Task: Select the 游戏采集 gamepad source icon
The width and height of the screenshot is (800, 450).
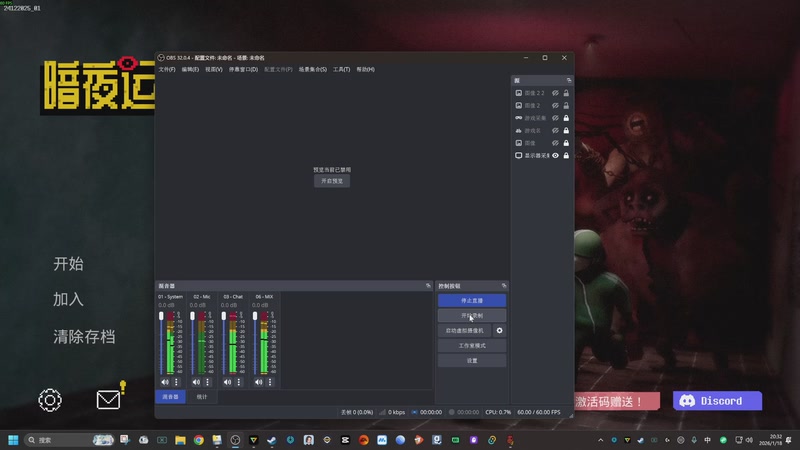Action: pos(518,118)
